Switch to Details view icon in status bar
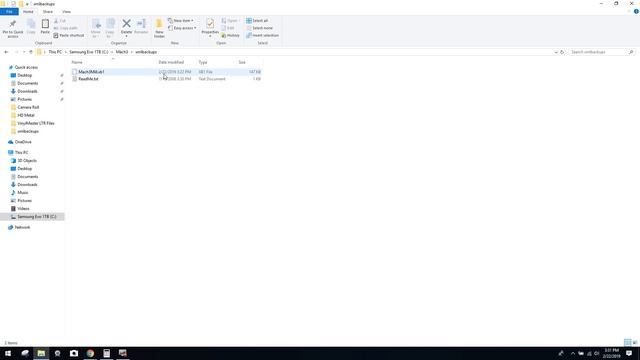This screenshot has height=360, width=640. pos(628,342)
